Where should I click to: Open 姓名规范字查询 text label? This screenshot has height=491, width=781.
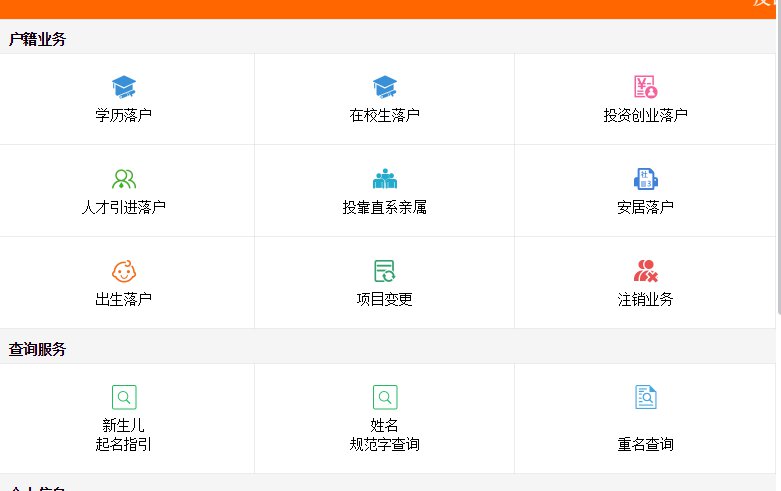385,434
